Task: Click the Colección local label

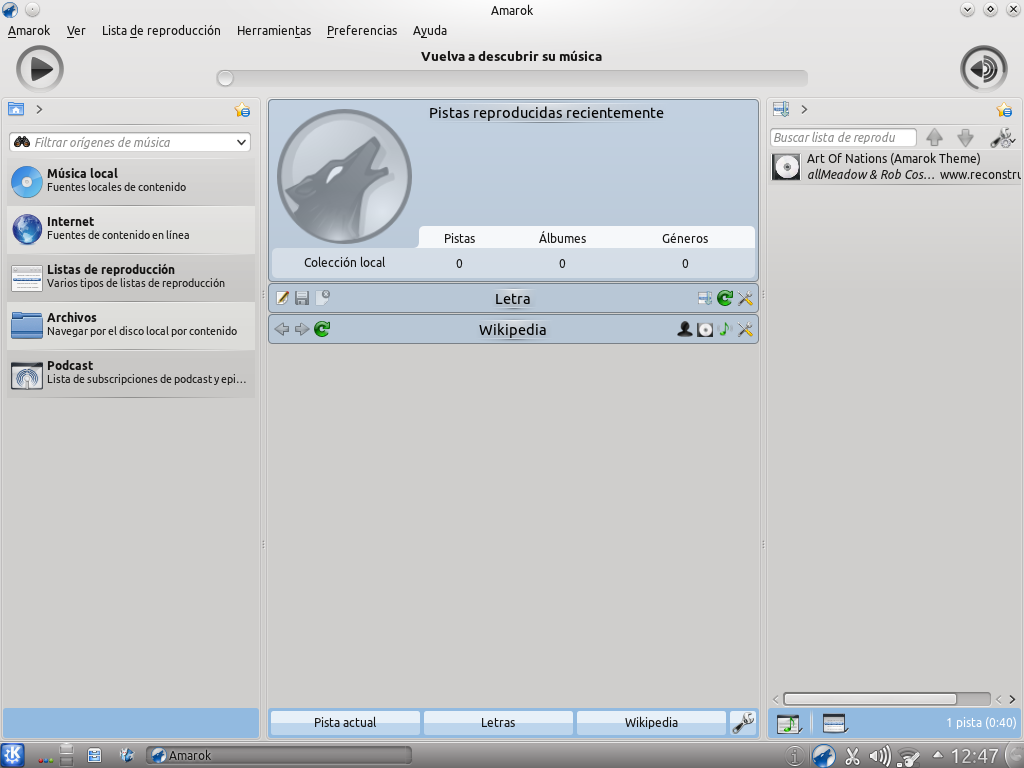Action: pos(344,263)
